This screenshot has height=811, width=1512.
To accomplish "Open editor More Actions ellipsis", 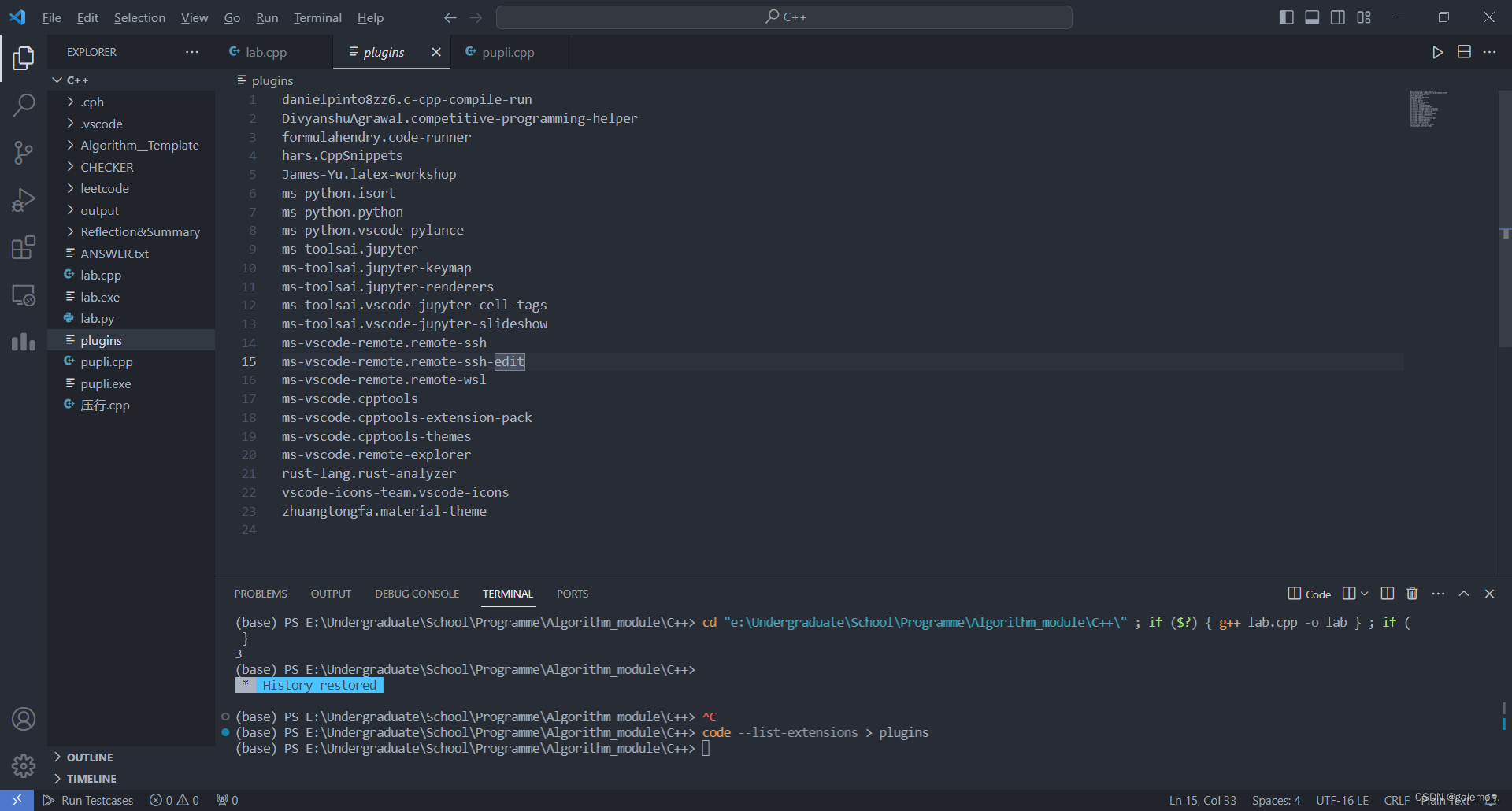I will (1489, 52).
